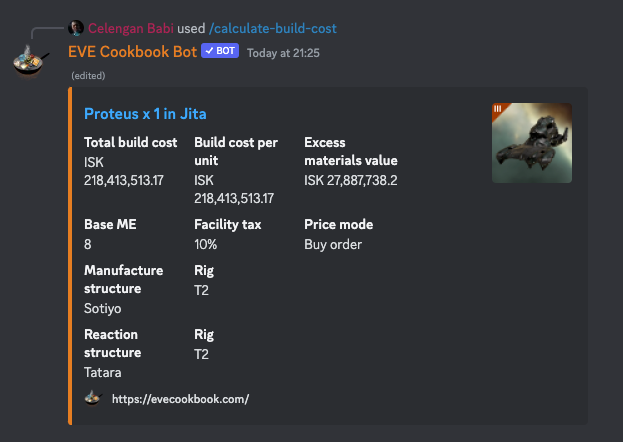623x442 pixels.
Task: Click the EVE Cookbook Bot username
Action: pos(131,51)
